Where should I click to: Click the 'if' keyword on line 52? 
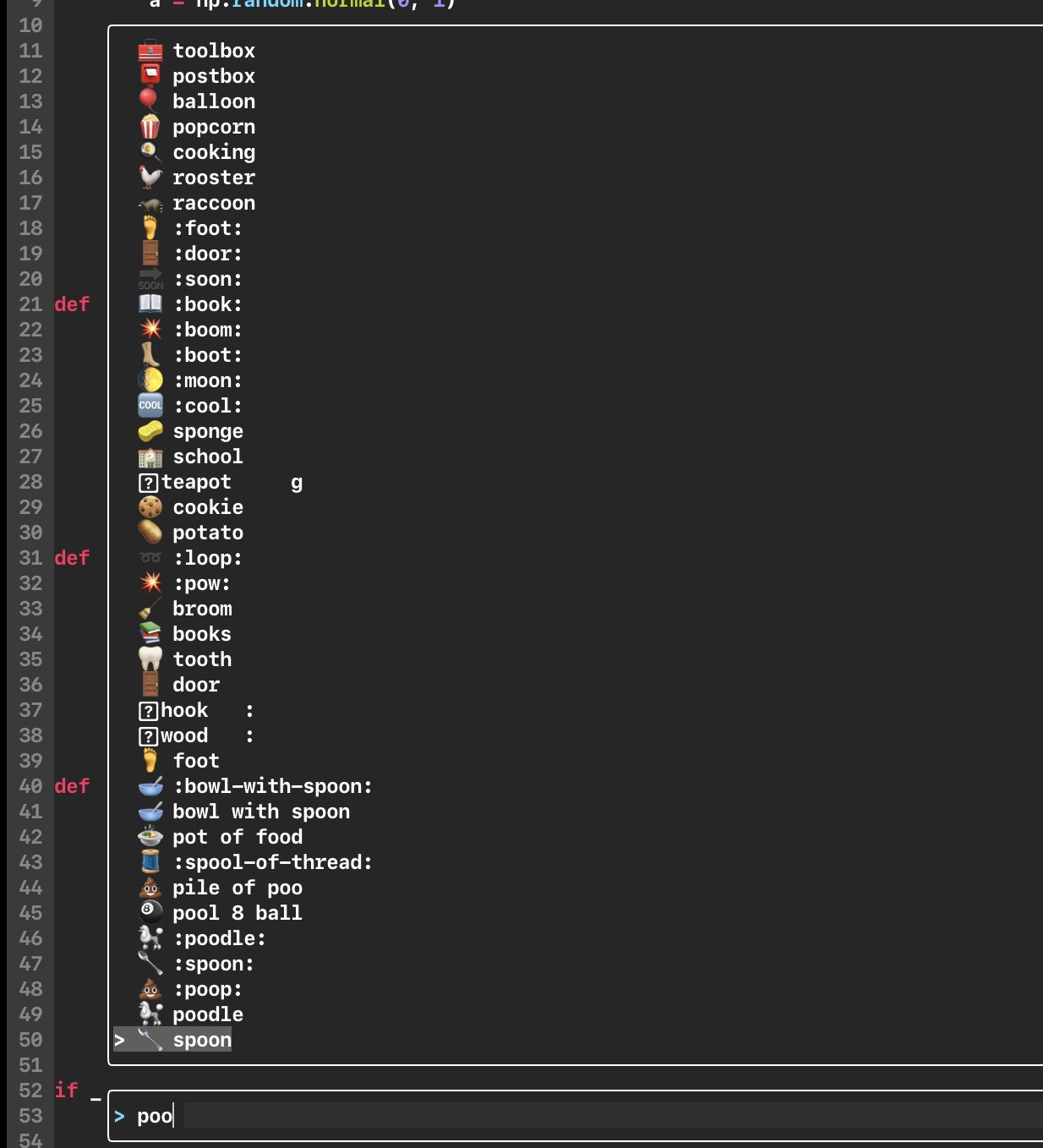[66, 1091]
